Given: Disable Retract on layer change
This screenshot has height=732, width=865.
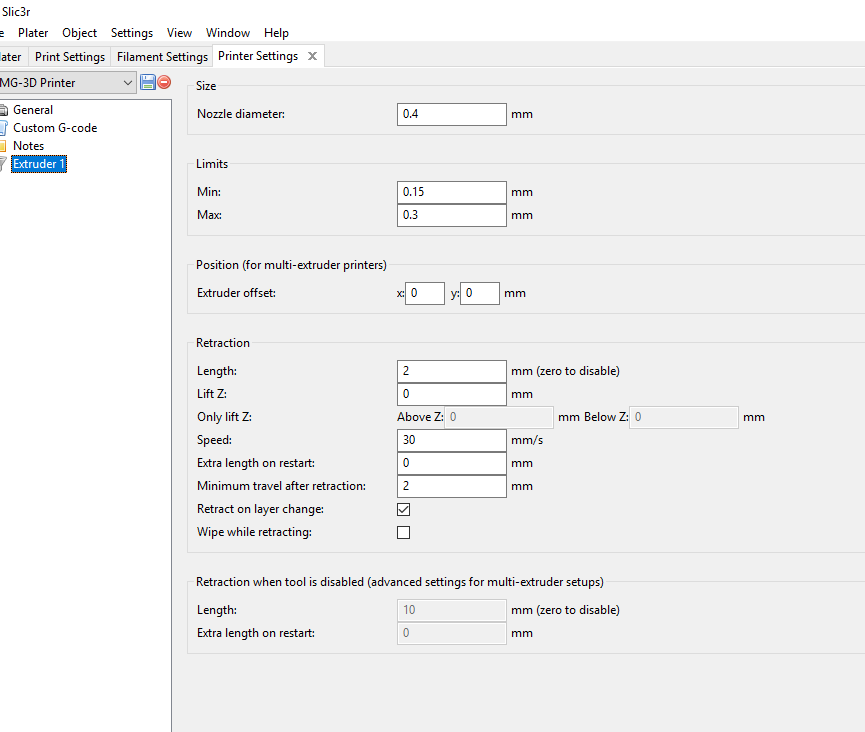Looking at the screenshot, I should 404,509.
